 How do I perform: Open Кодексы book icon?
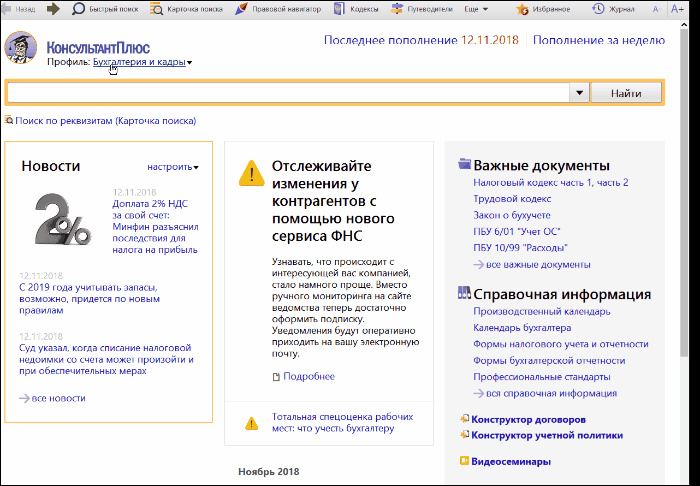pos(339,8)
